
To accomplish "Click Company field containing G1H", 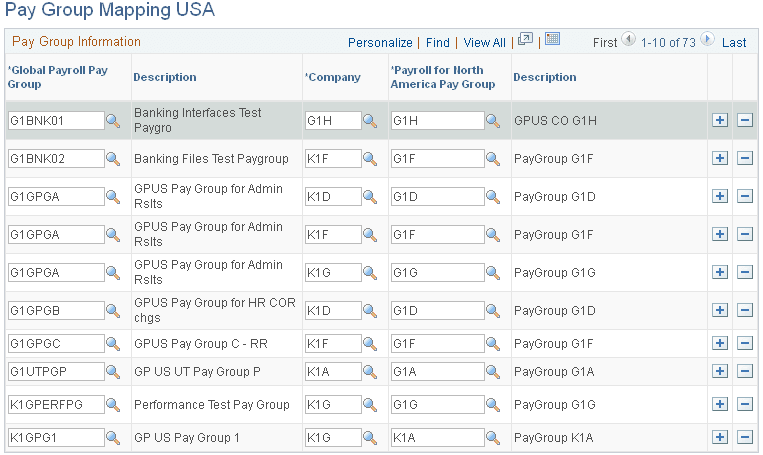I will [331, 121].
